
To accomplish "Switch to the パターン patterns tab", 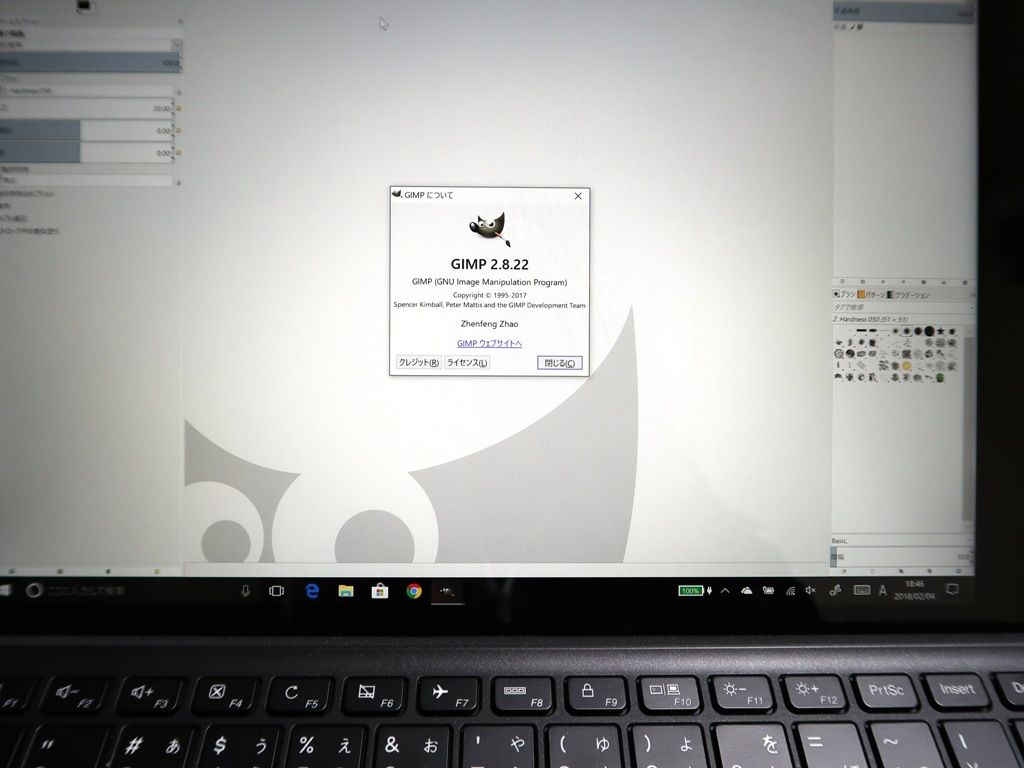I will click(871, 295).
